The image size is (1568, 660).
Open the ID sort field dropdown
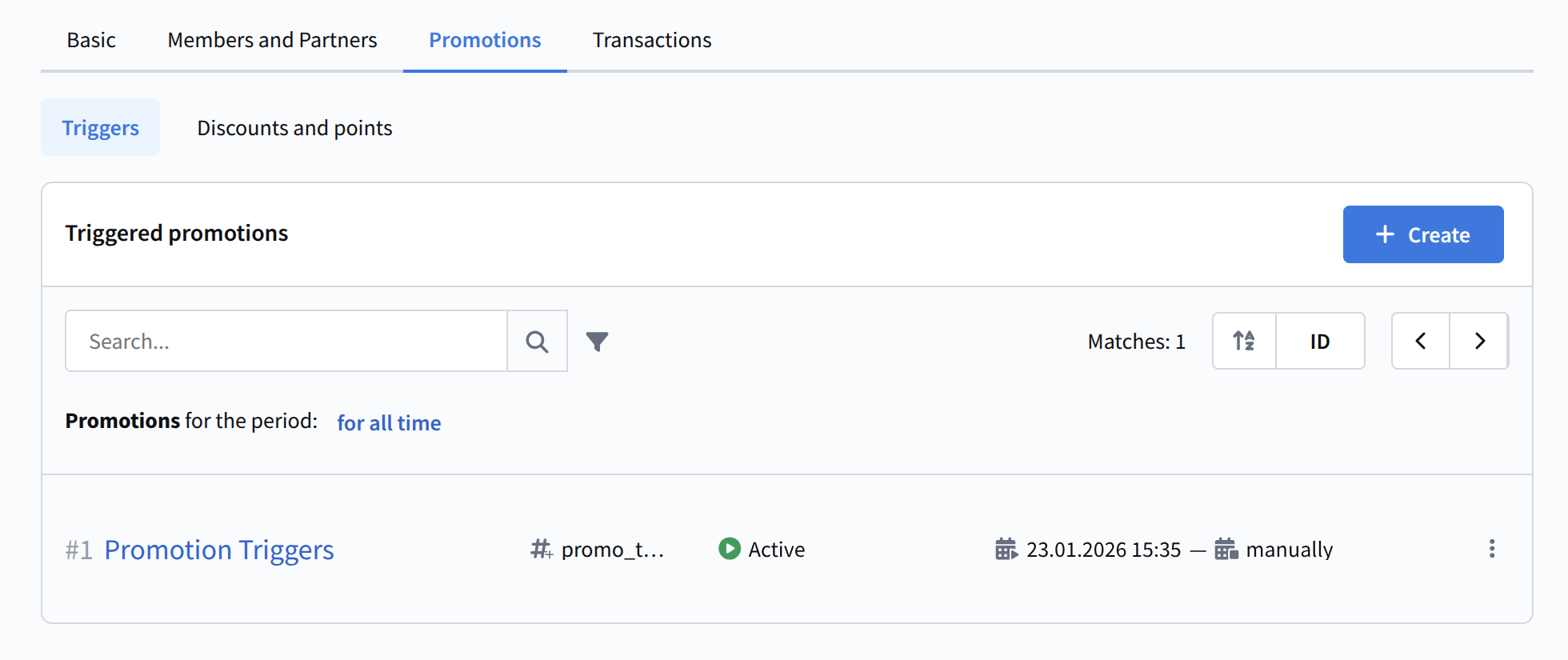coord(1320,341)
